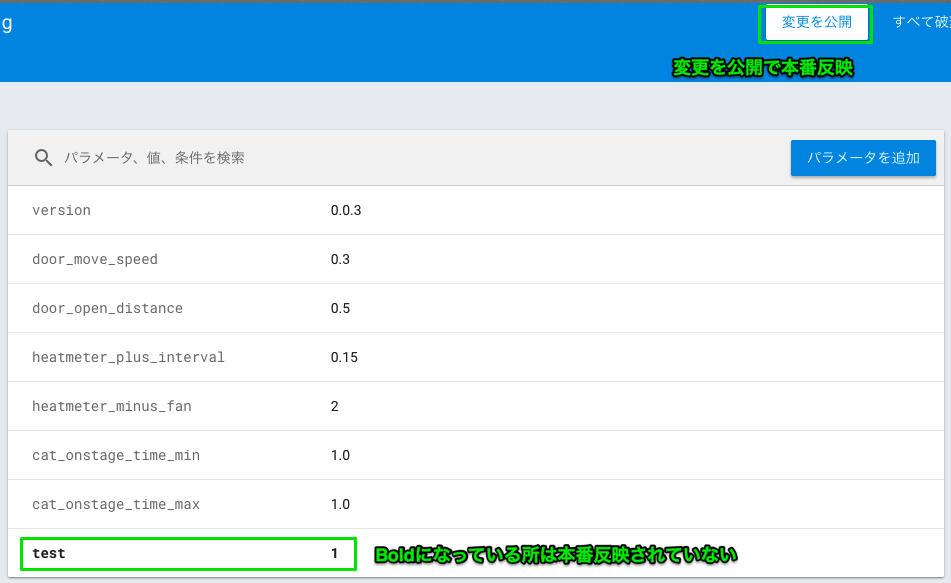Select the version parameter name
Image resolution: width=951 pixels, height=583 pixels.
coord(61,211)
